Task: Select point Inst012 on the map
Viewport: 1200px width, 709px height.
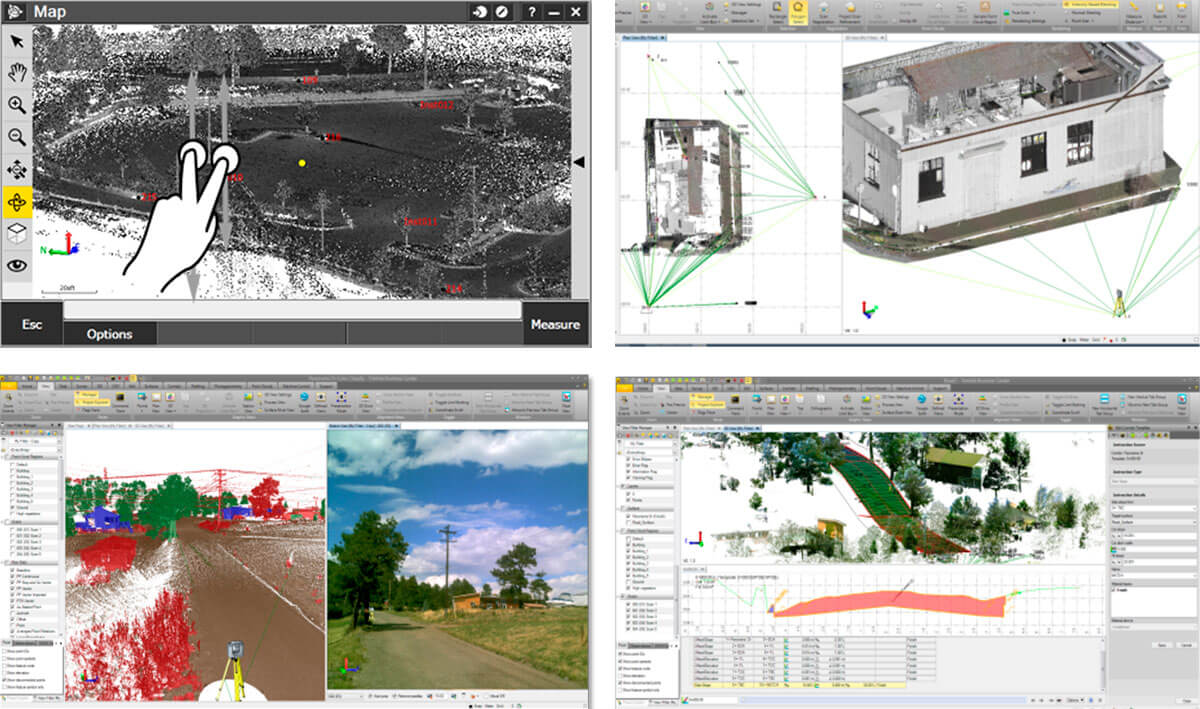Action: point(436,104)
